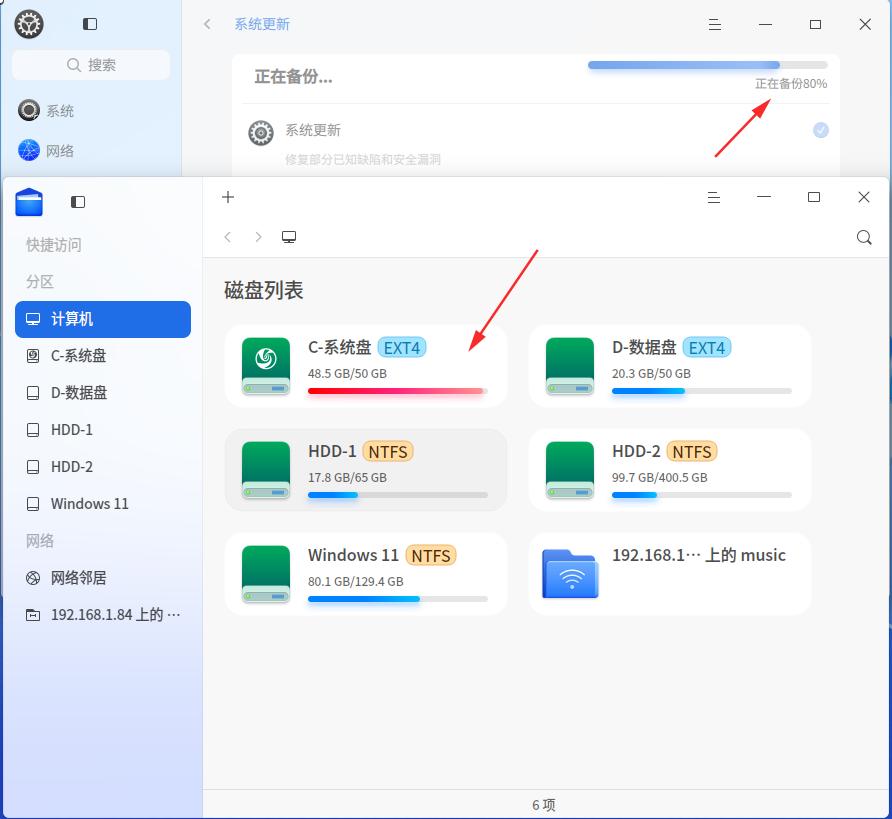Click 20.3 GB/50 GB capacity text
The height and width of the screenshot is (819, 892).
[651, 374]
